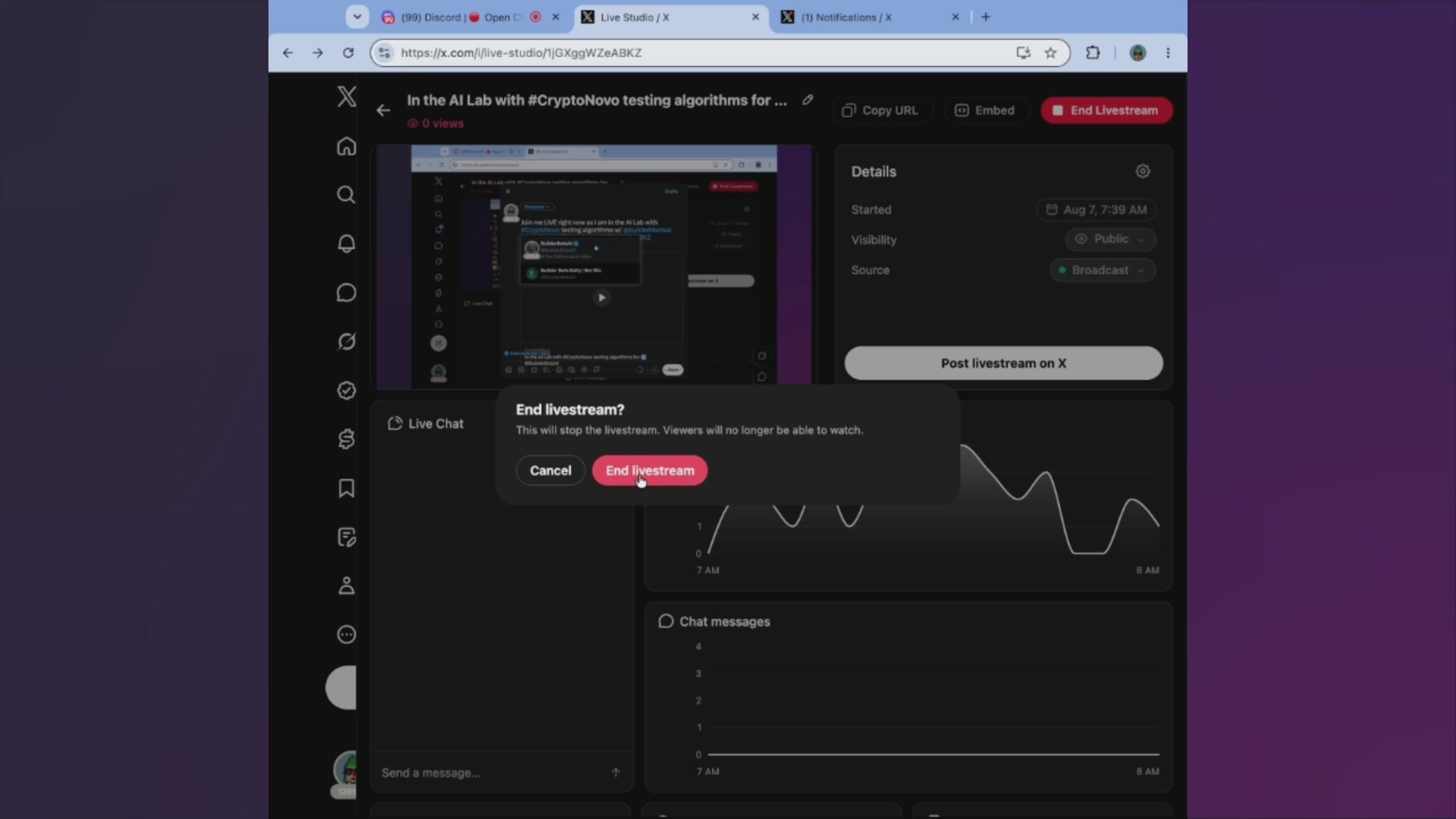Image resolution: width=1456 pixels, height=819 pixels.
Task: Open Details settings gear icon
Action: point(1143,171)
